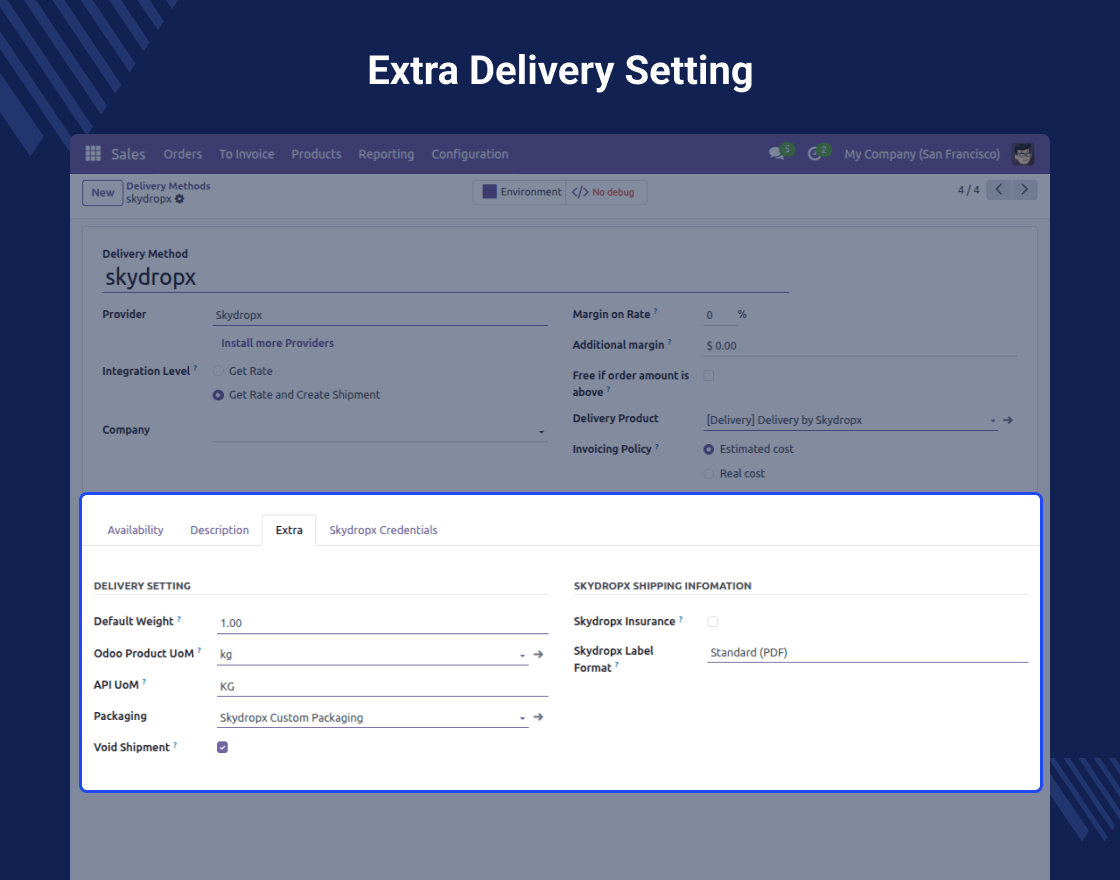Go to previous record arrow
Viewport: 1120px width, 880px height.
(x=999, y=189)
